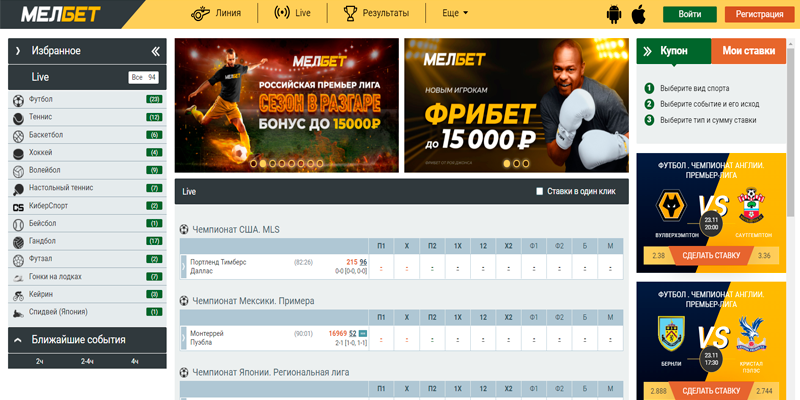800x400 pixels.
Task: Click the double arrow icon beside Купон
Action: tap(647, 51)
